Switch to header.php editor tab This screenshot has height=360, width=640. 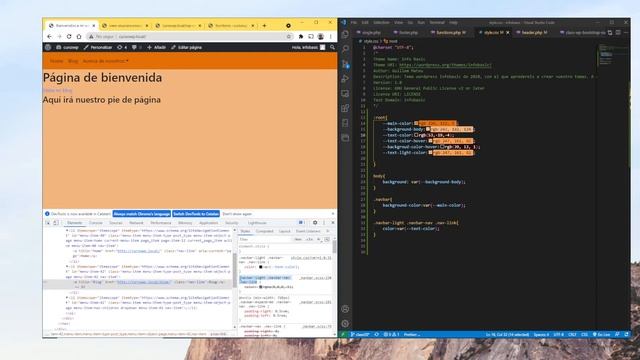534,32
